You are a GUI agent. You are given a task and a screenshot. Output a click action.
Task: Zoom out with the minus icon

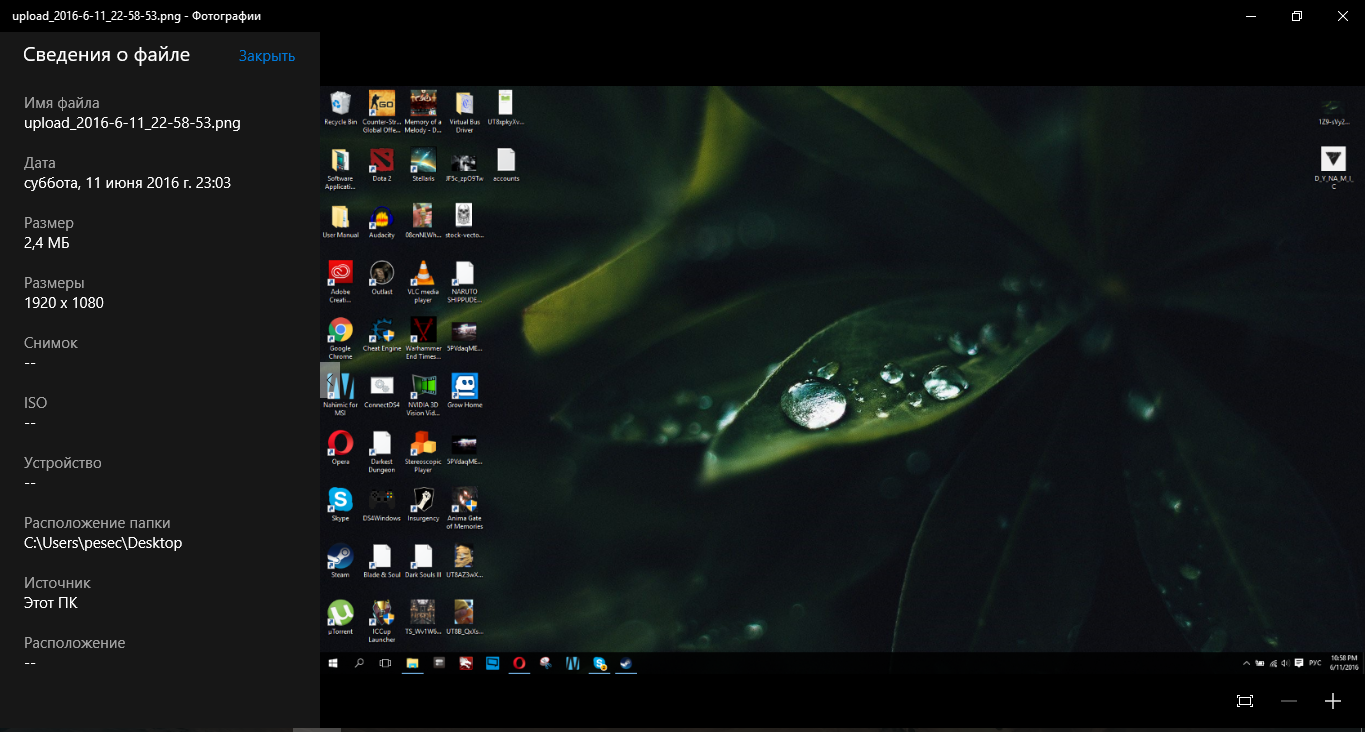[1289, 701]
